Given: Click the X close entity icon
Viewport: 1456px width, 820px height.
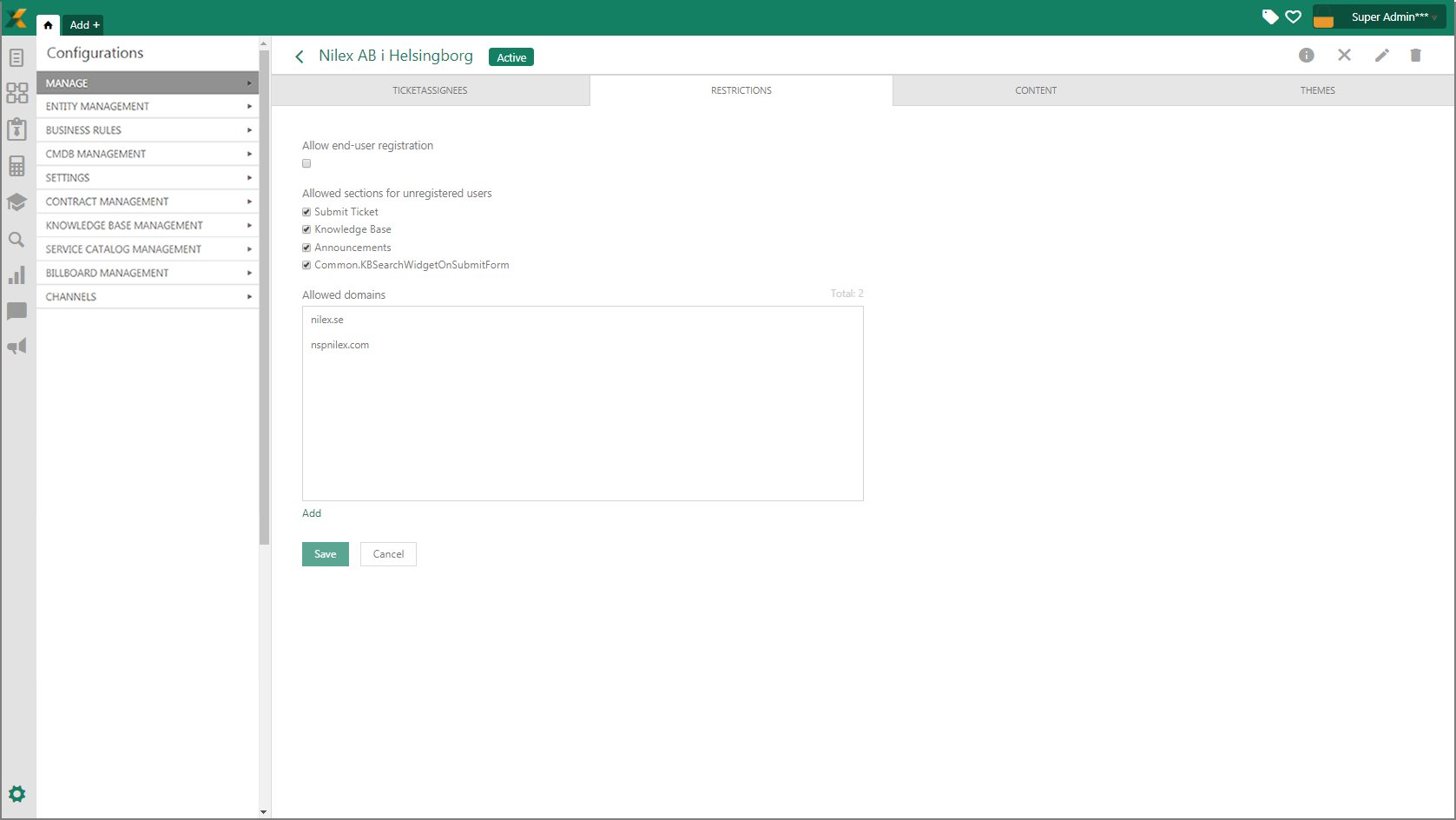Looking at the screenshot, I should click(x=1344, y=56).
